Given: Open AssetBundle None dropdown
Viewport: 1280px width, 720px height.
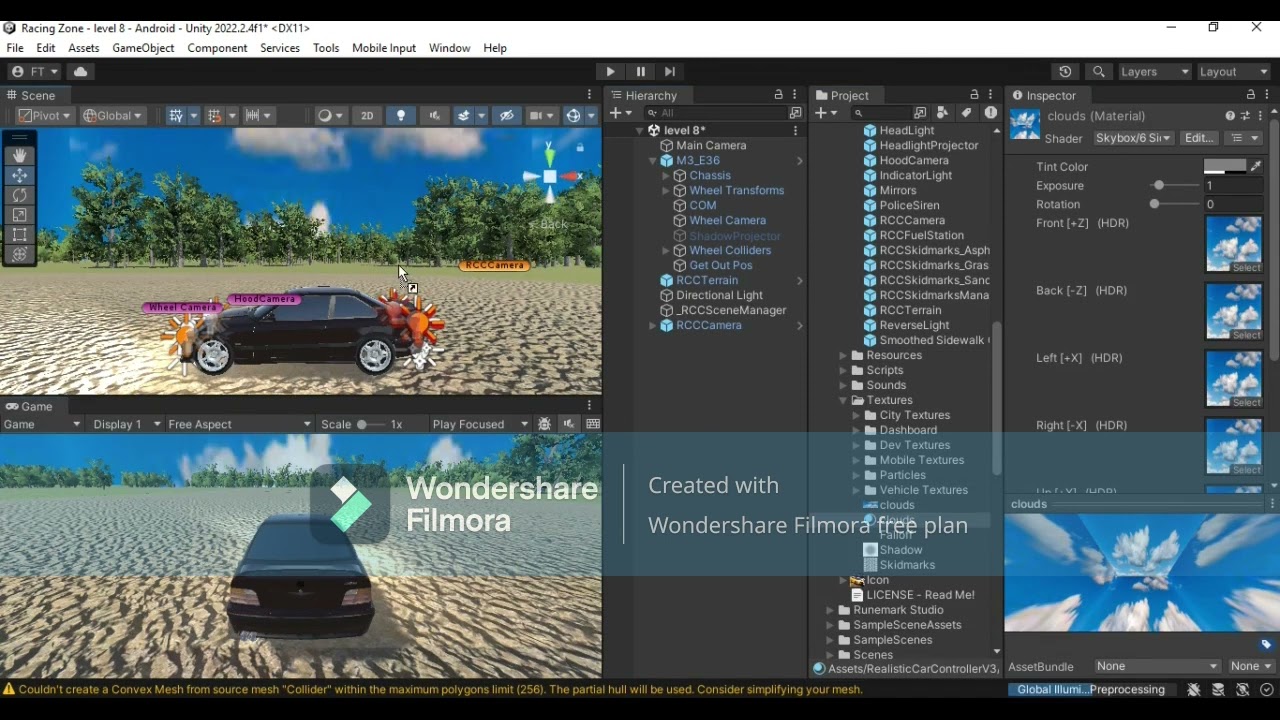Looking at the screenshot, I should pyautogui.click(x=1157, y=666).
